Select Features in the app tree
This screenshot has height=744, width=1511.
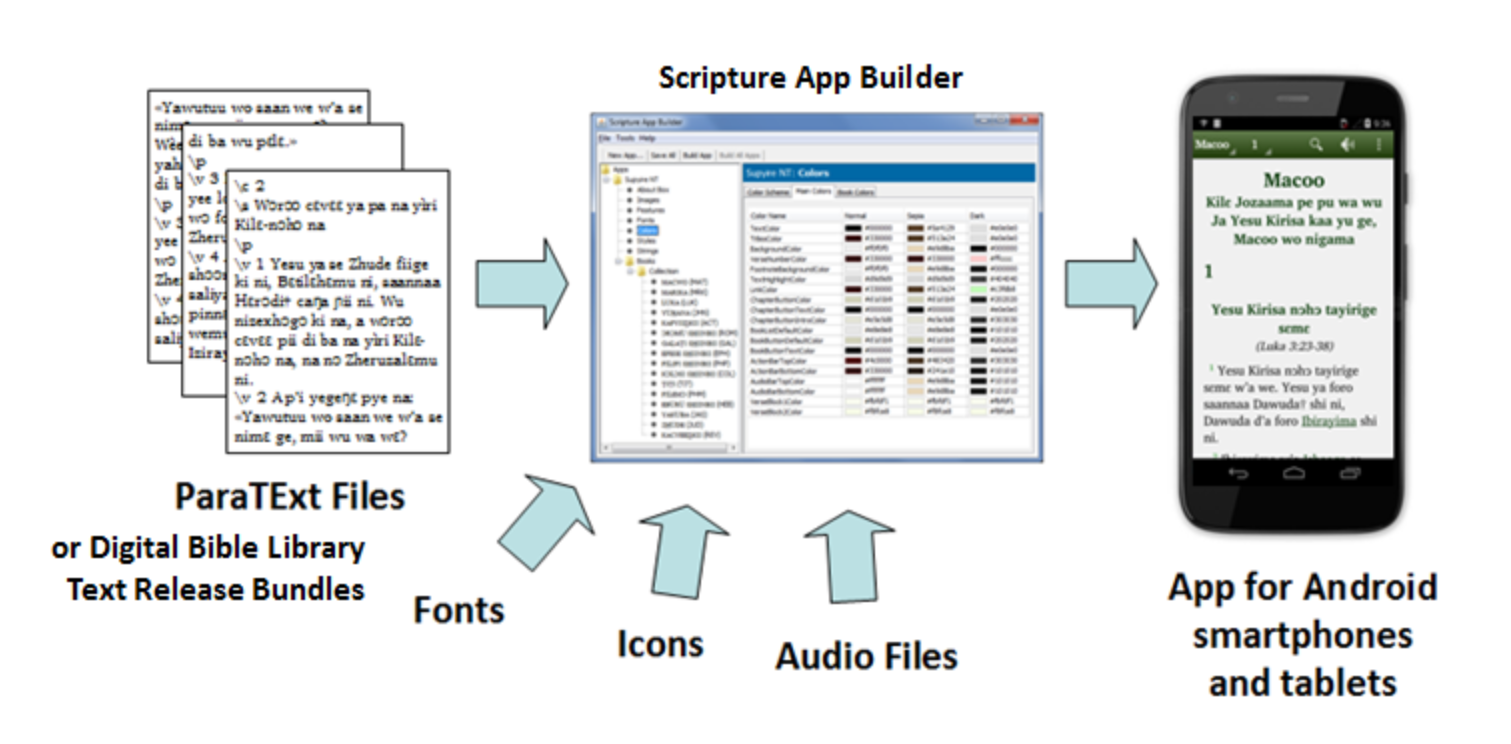[x=650, y=210]
